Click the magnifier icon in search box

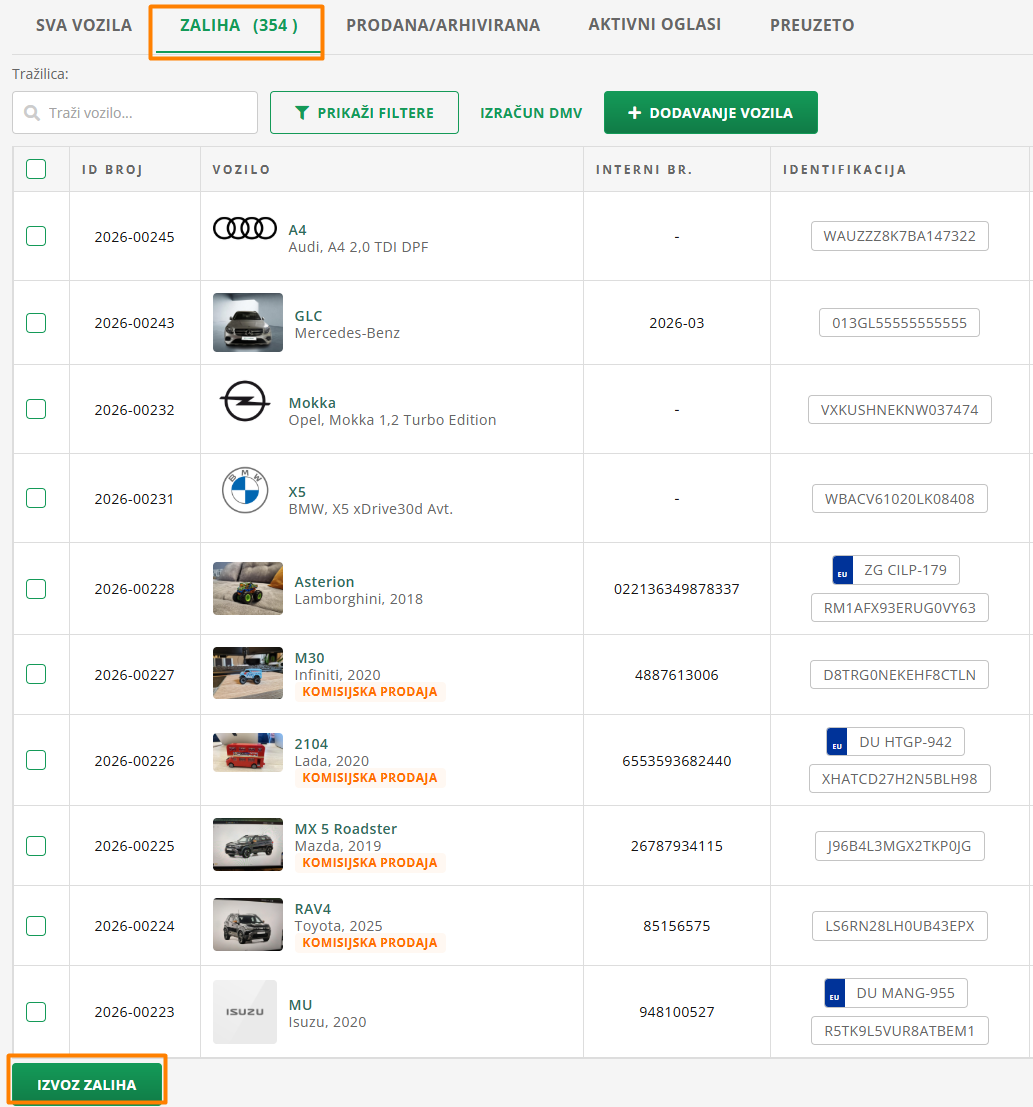pyautogui.click(x=32, y=113)
